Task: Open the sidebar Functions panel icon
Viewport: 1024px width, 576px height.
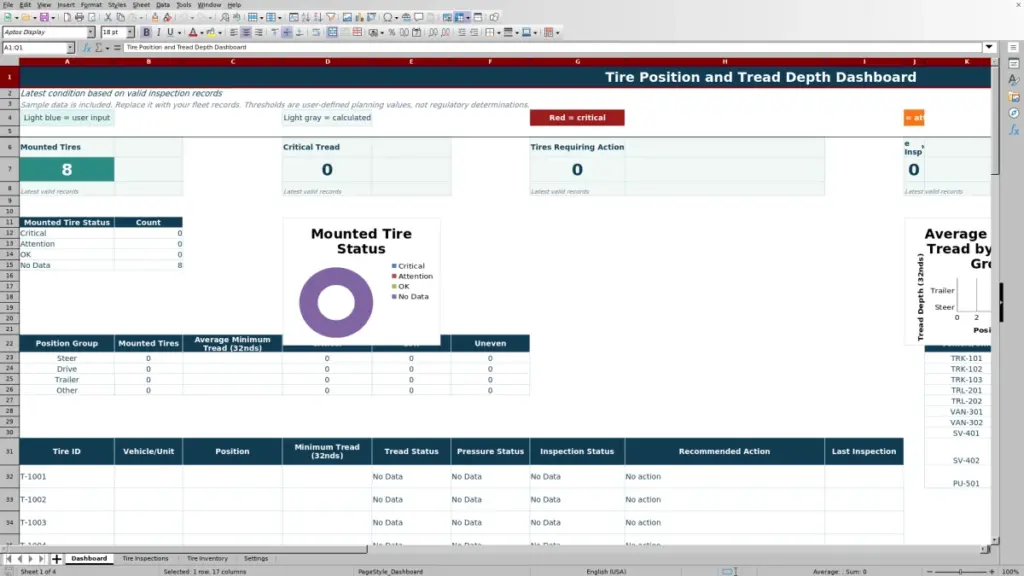Action: point(1014,130)
